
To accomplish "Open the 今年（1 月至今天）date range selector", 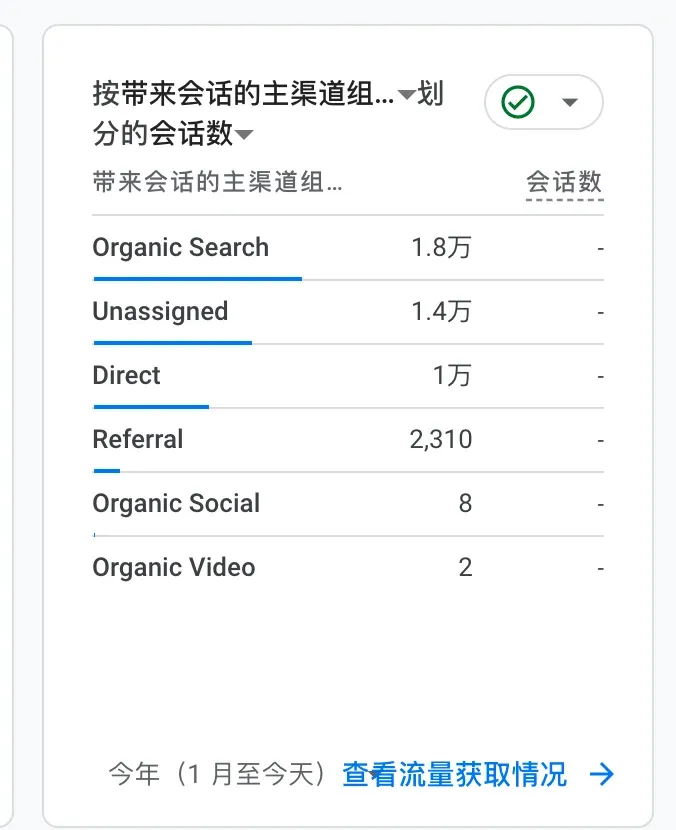I will 218,774.
